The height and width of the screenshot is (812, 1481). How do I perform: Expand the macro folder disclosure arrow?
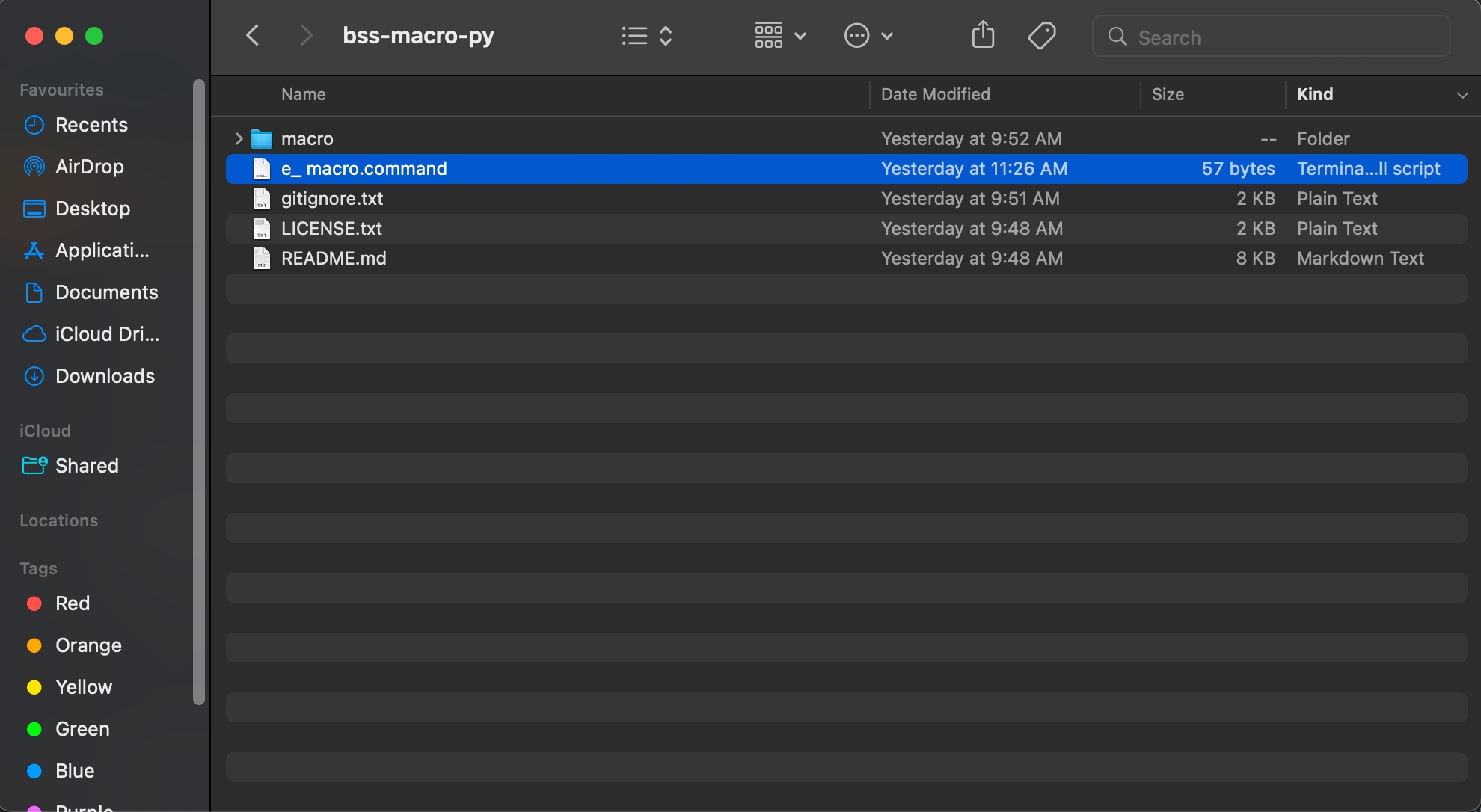pos(239,138)
